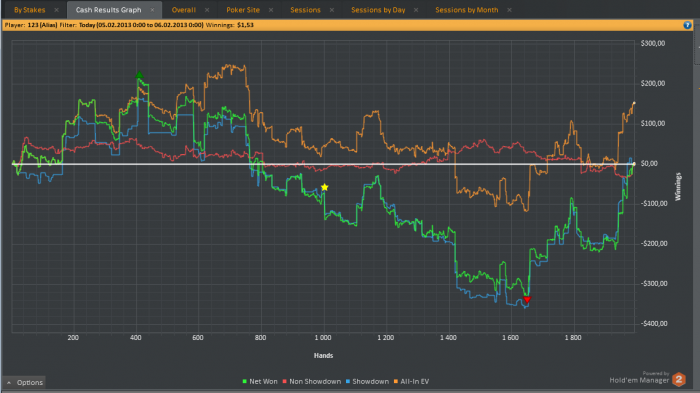Expand the Options panel
Screen dimensions: 700x393
(x=25, y=382)
